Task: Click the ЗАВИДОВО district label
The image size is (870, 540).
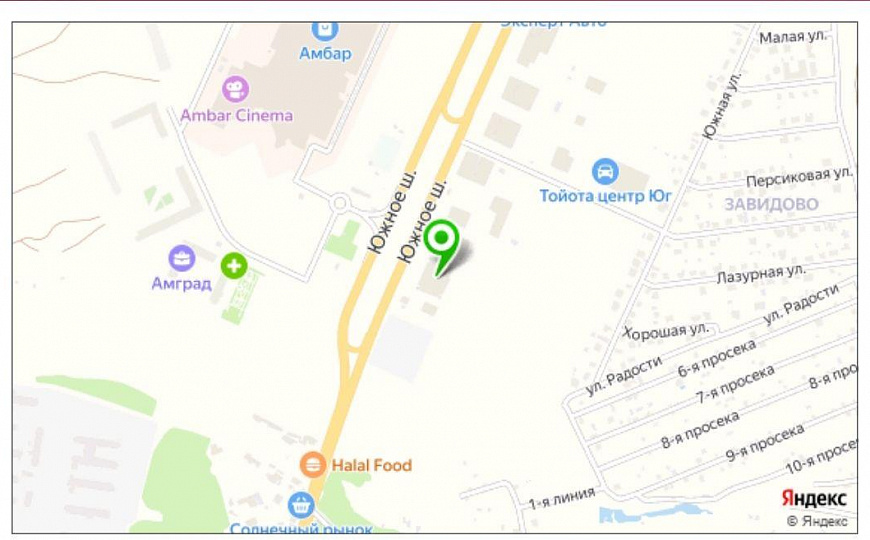Action: (x=772, y=204)
